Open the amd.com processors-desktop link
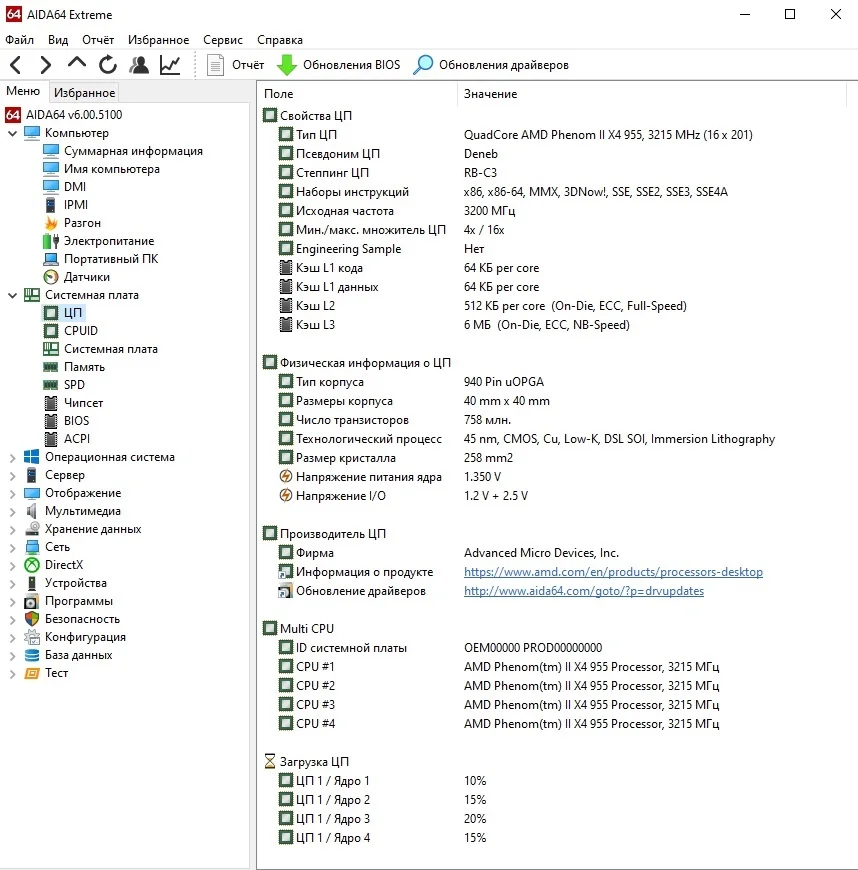The image size is (858, 870). click(613, 572)
